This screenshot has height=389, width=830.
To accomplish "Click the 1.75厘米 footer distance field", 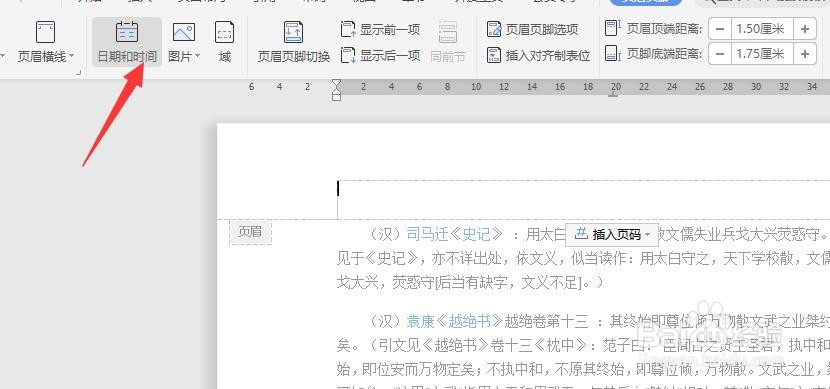I will pos(762,53).
